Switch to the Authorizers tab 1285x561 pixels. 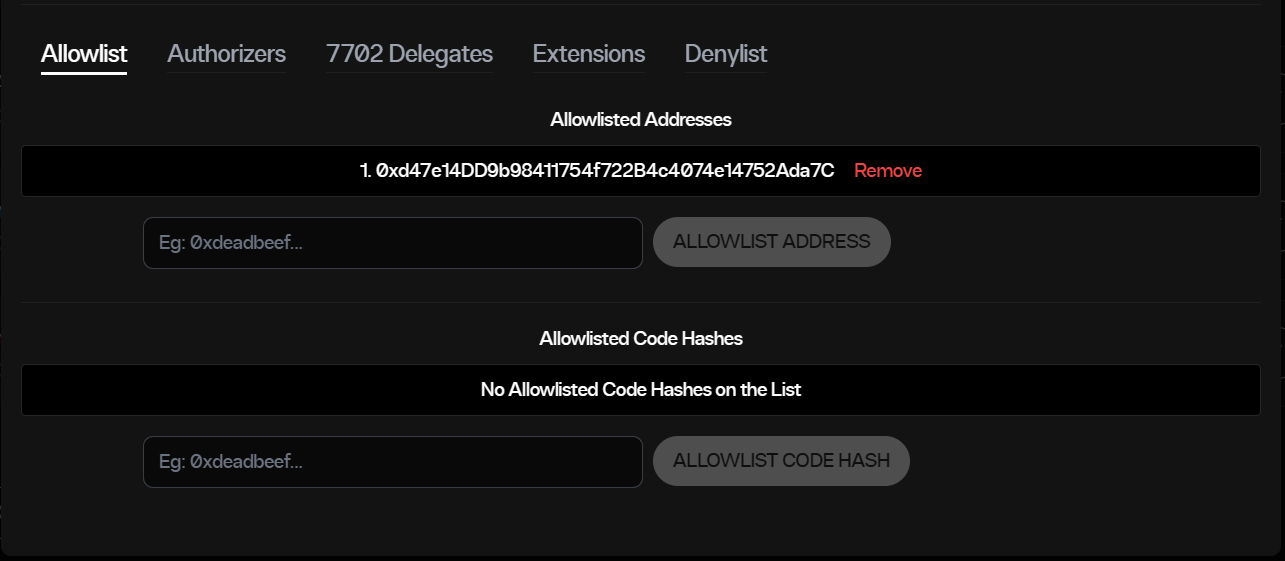point(226,54)
